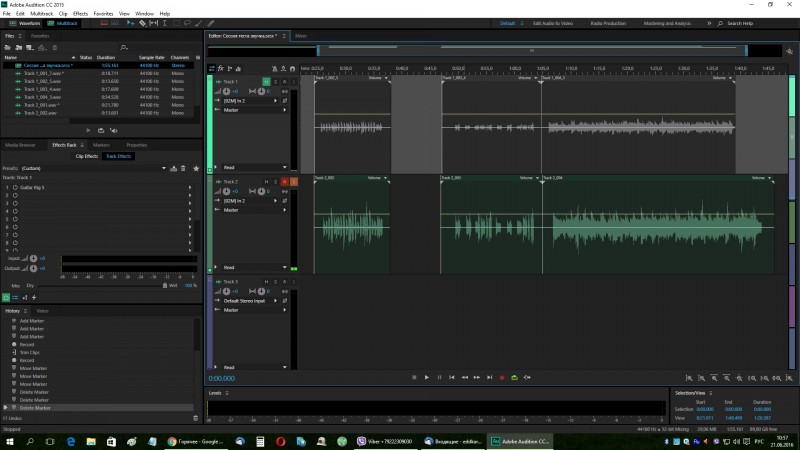Select Clip Effects button
This screenshot has height=450, width=800.
(x=87, y=156)
